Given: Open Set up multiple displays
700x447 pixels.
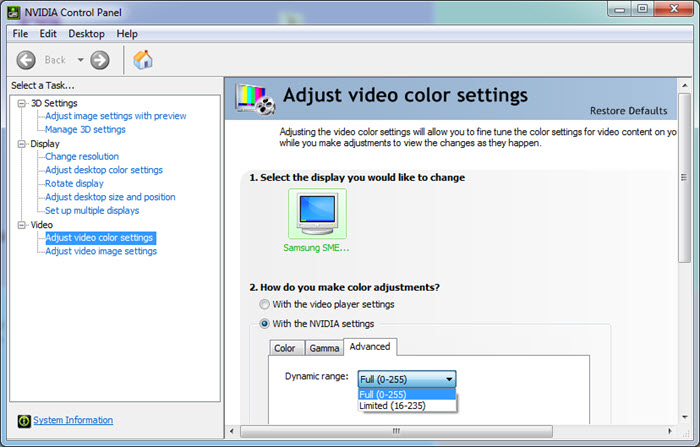Looking at the screenshot, I should (x=92, y=210).
